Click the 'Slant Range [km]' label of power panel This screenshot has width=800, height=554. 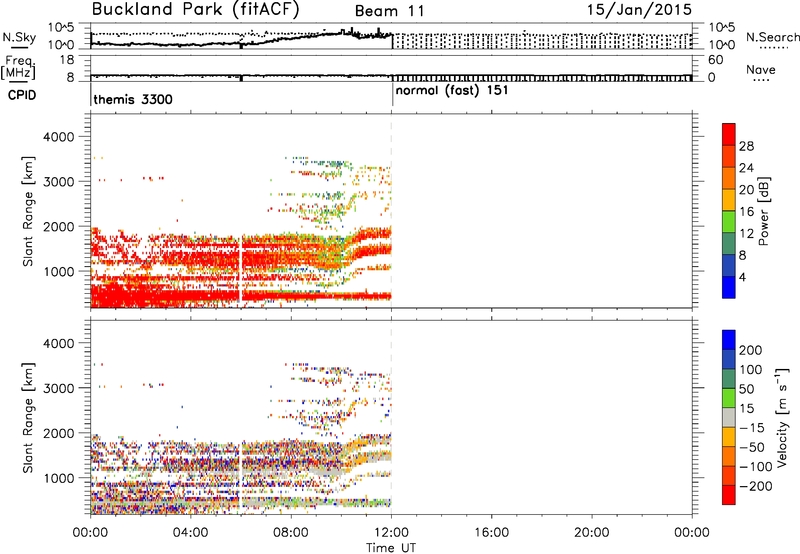[28, 211]
